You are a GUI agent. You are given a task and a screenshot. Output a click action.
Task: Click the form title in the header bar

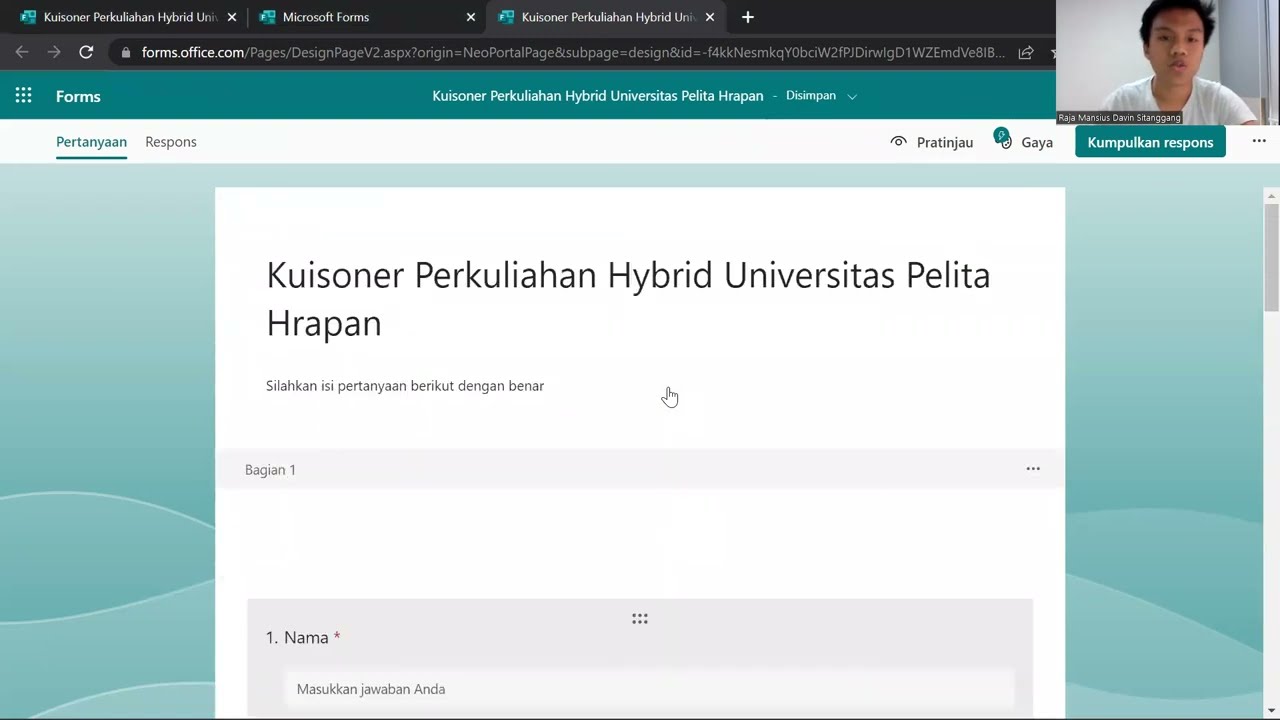(598, 96)
